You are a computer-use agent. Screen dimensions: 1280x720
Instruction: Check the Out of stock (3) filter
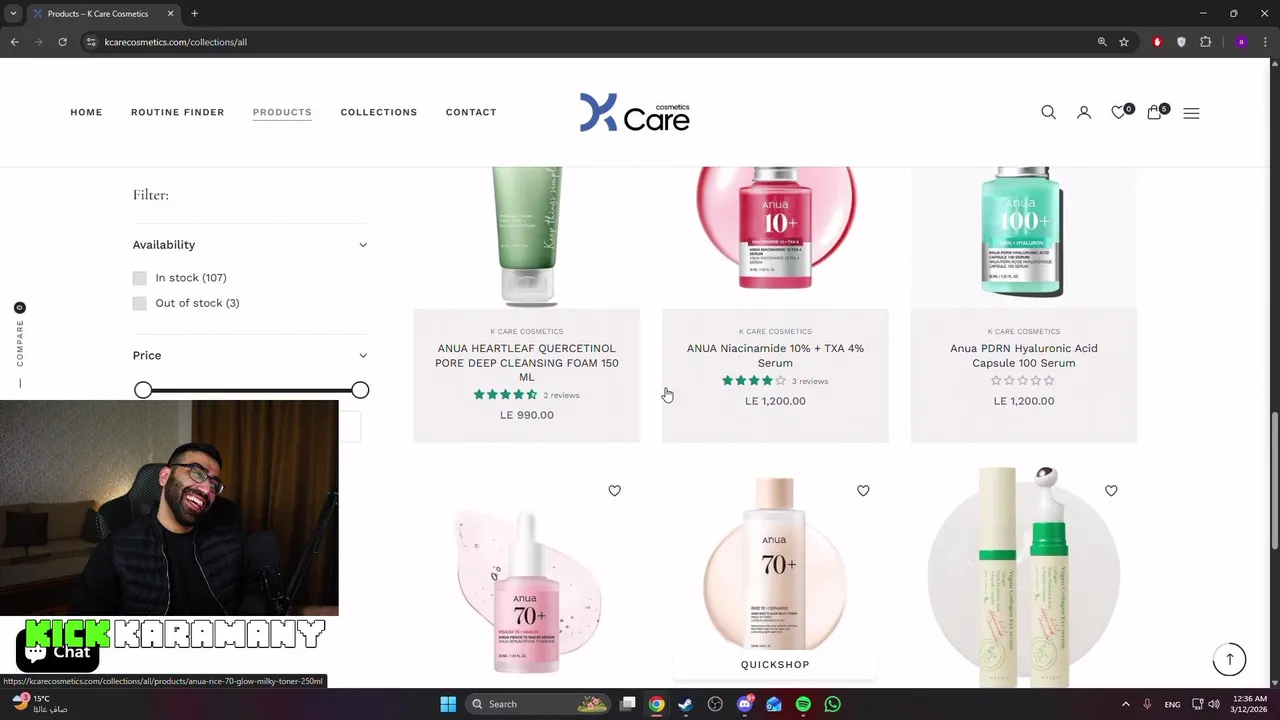tap(139, 303)
